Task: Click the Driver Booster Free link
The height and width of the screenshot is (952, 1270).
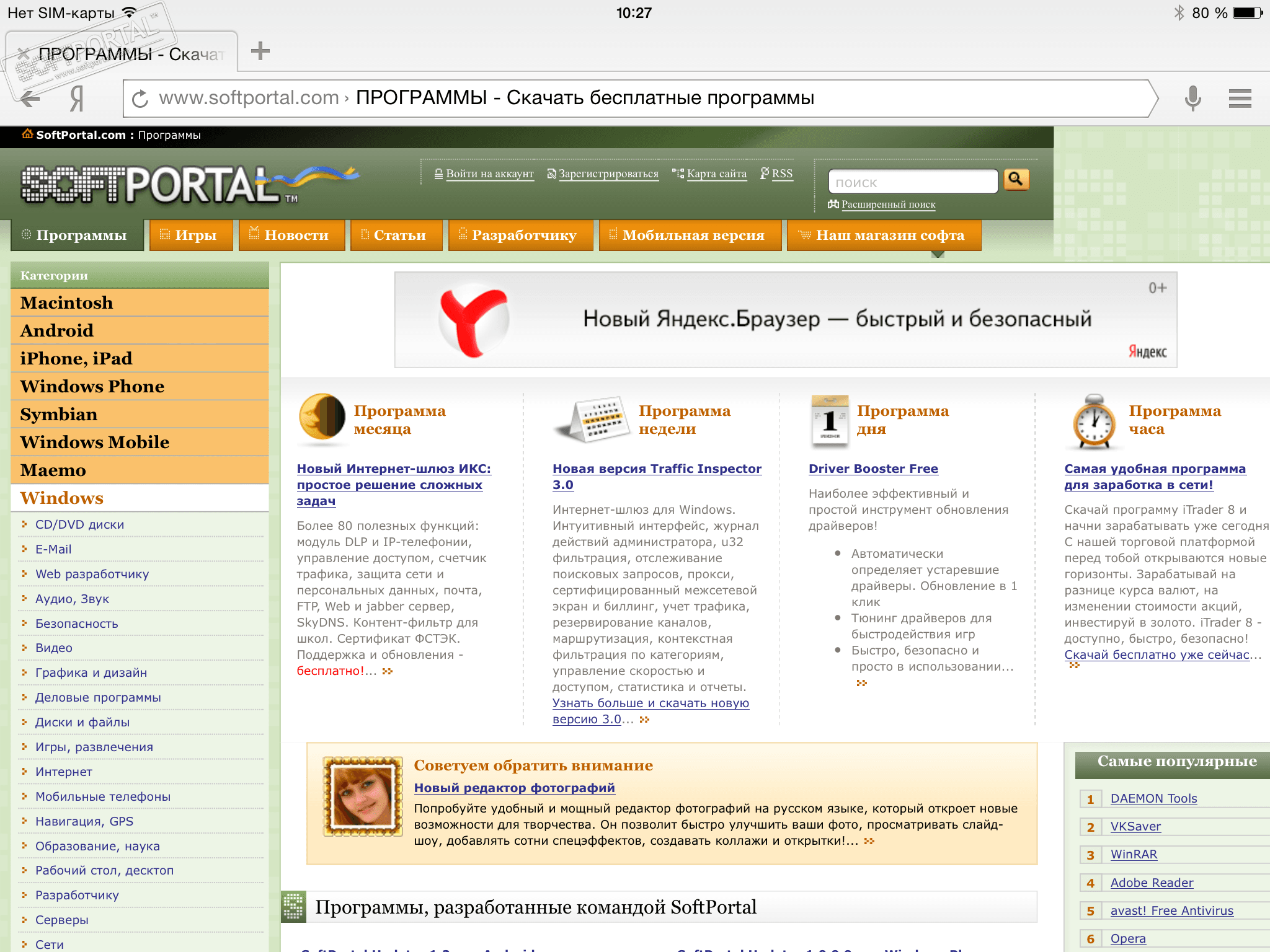Action: [873, 469]
